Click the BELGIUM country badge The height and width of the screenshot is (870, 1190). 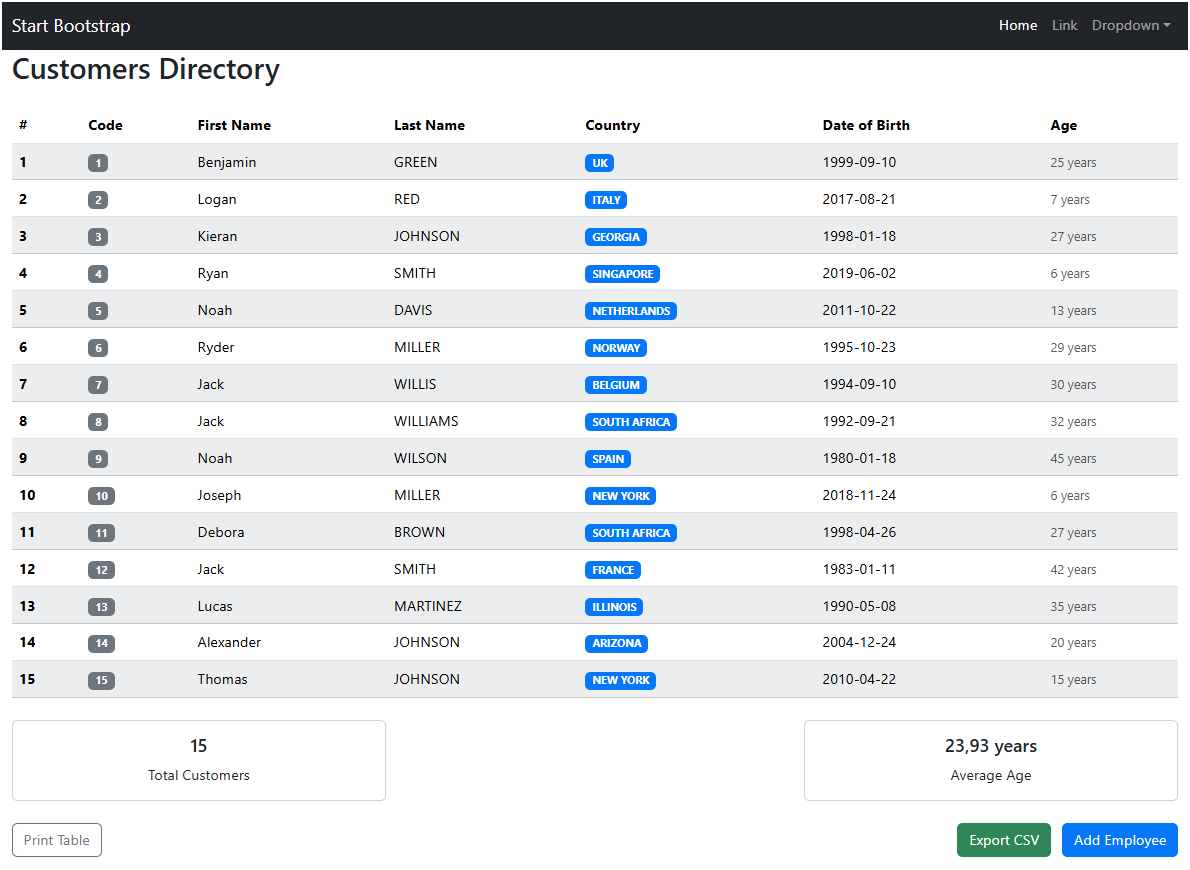click(615, 385)
